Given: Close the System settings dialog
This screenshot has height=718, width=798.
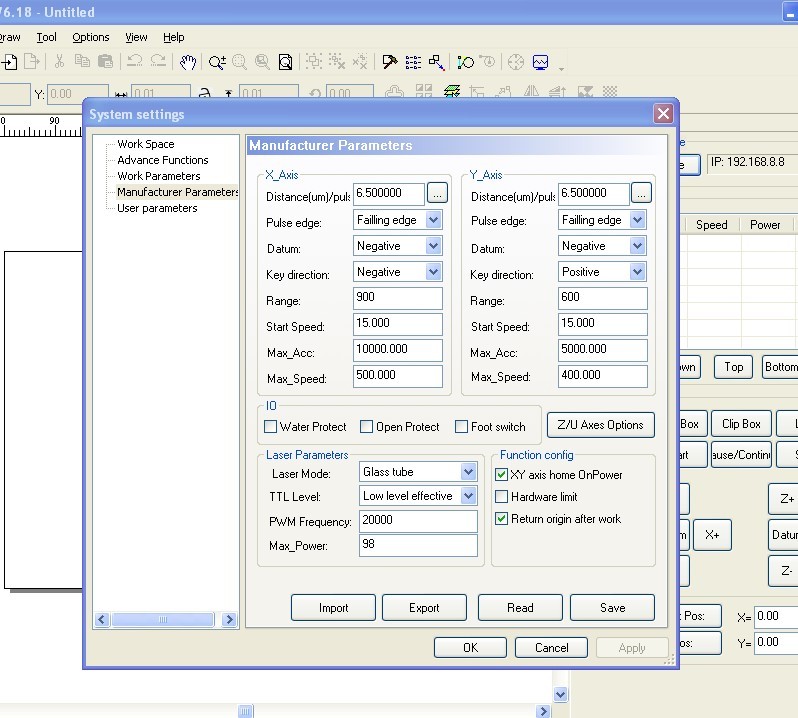Looking at the screenshot, I should click(x=663, y=114).
